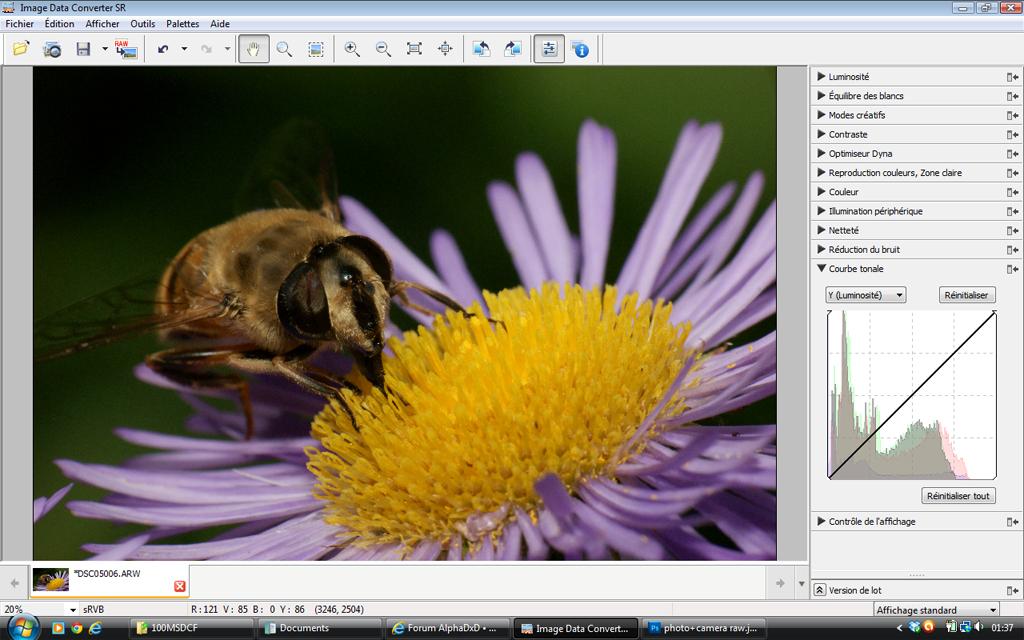1024x640 pixels.
Task: Click the filmstrip left arrow
Action: click(14, 583)
